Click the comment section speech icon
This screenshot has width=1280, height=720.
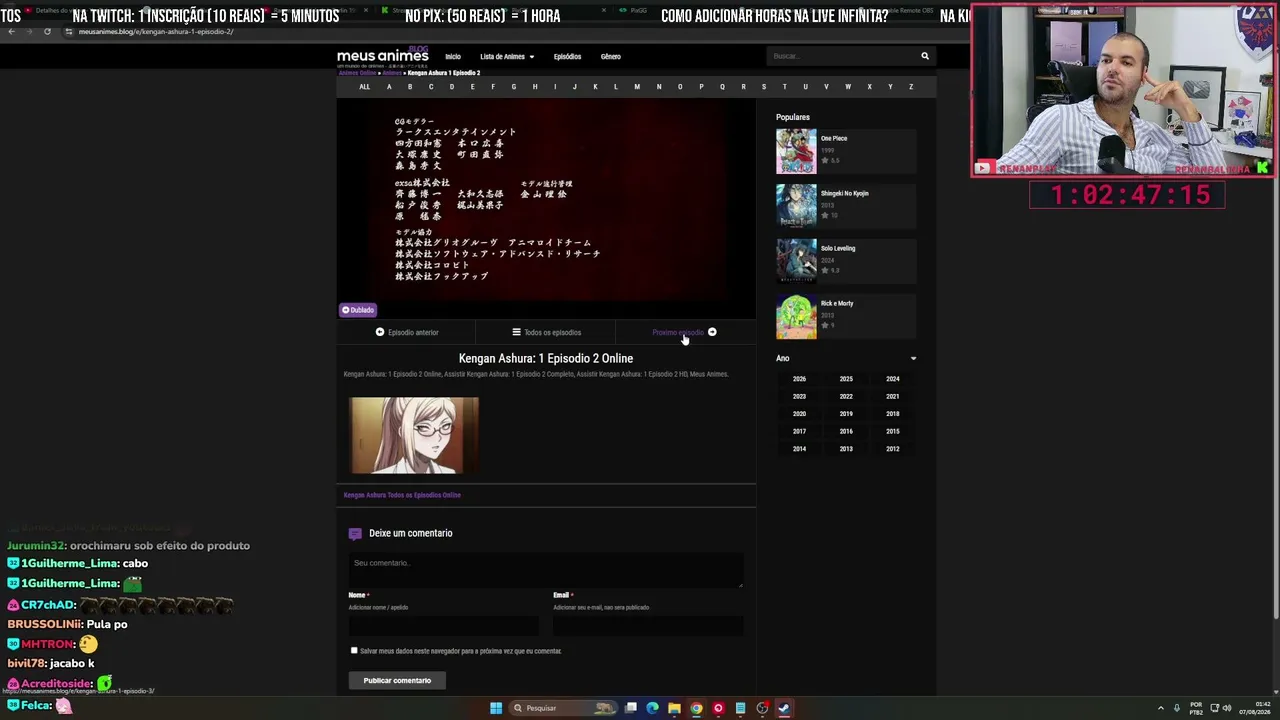[x=355, y=534]
